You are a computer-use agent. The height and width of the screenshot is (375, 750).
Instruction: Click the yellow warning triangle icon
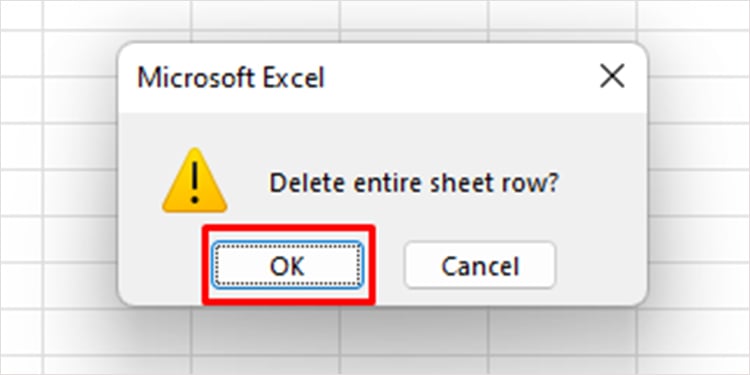click(x=194, y=180)
